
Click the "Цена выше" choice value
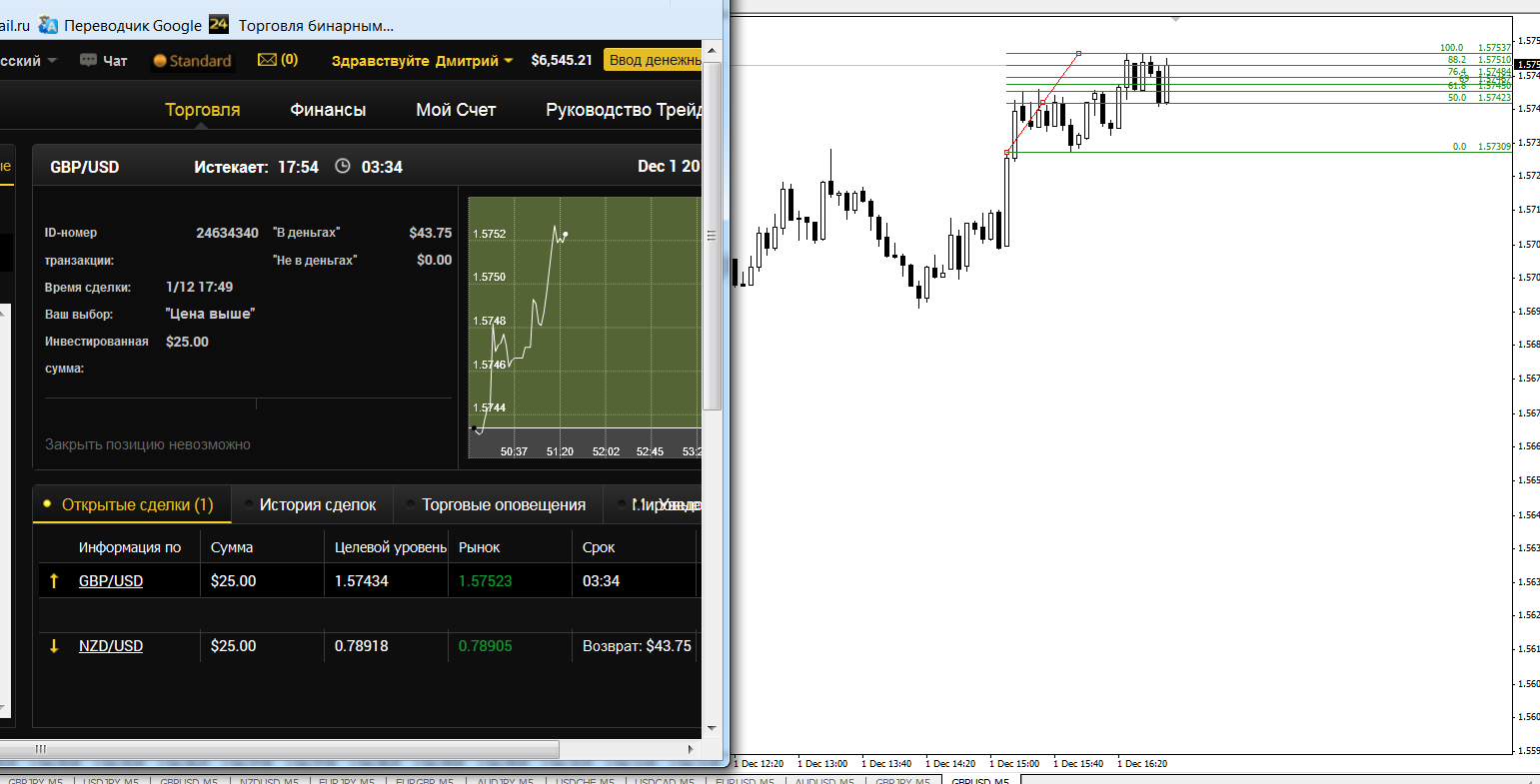210,314
